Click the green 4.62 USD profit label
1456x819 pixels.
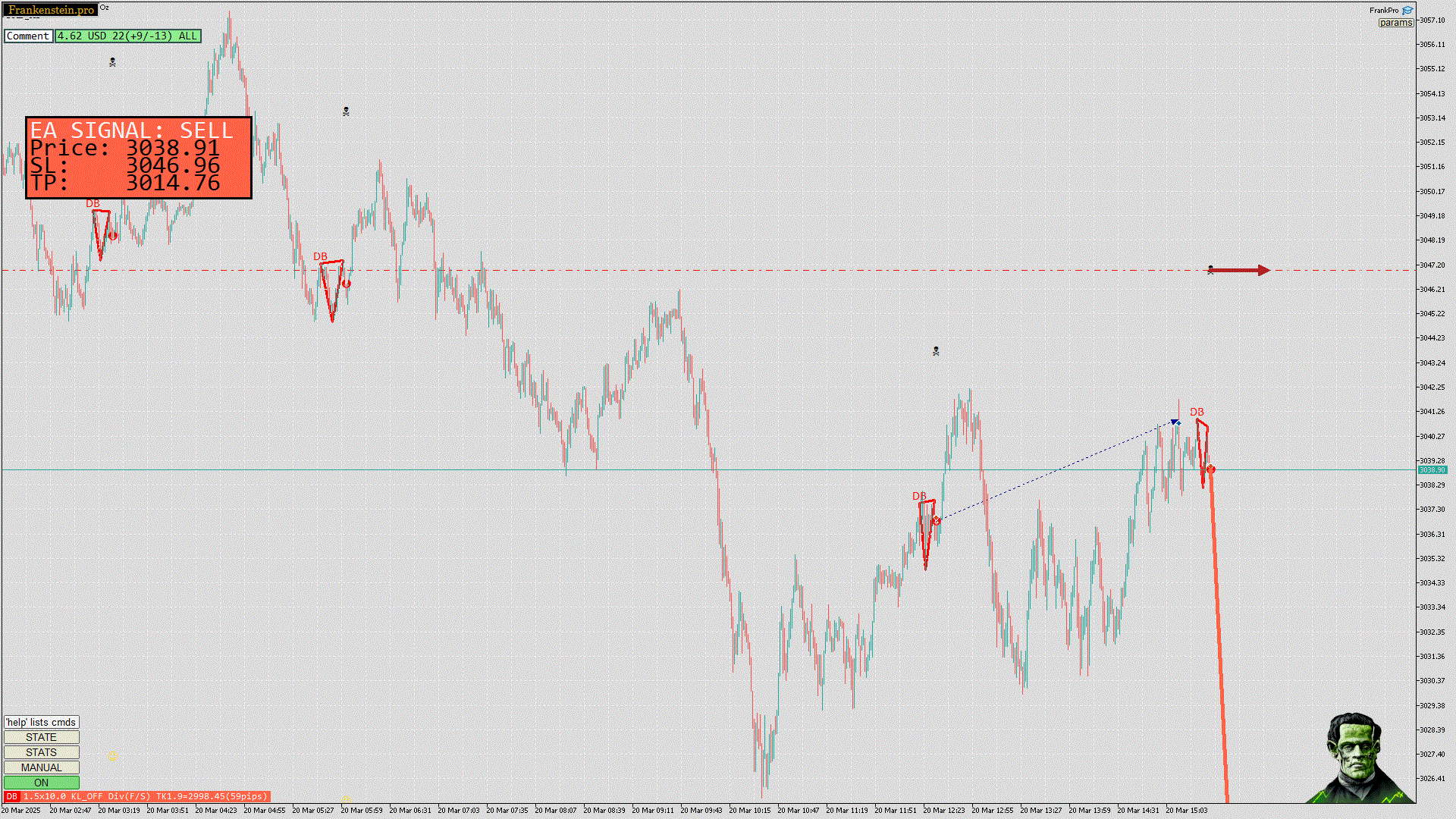[x=127, y=36]
